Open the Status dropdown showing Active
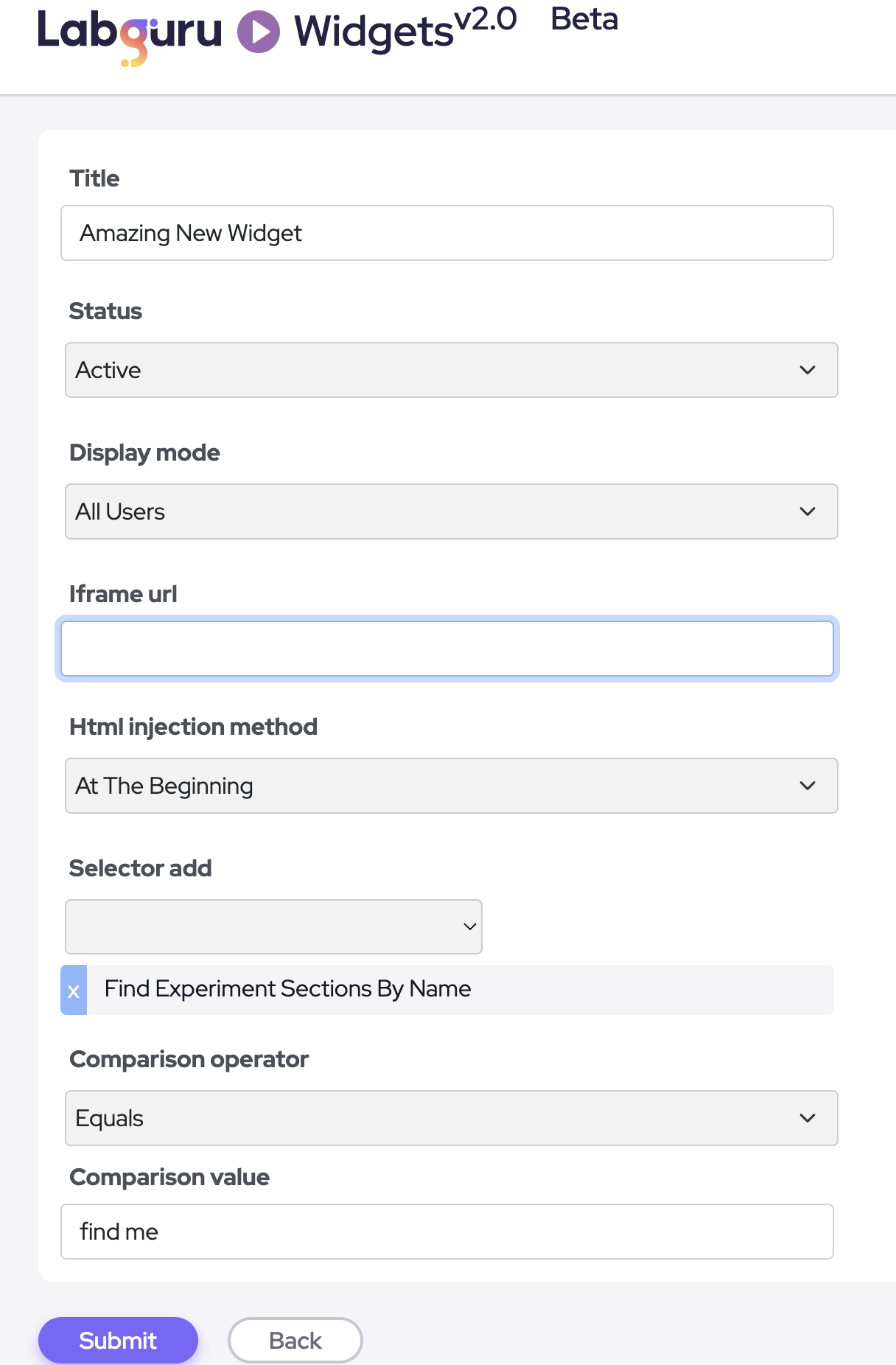The image size is (896, 1365). pyautogui.click(x=451, y=370)
